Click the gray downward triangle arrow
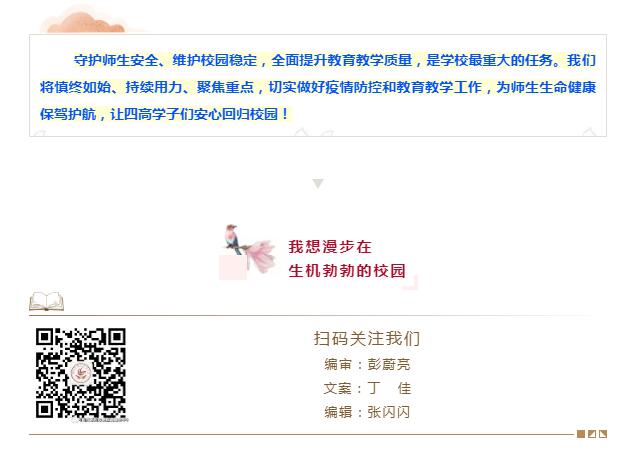The width and height of the screenshot is (632, 451). click(x=318, y=184)
